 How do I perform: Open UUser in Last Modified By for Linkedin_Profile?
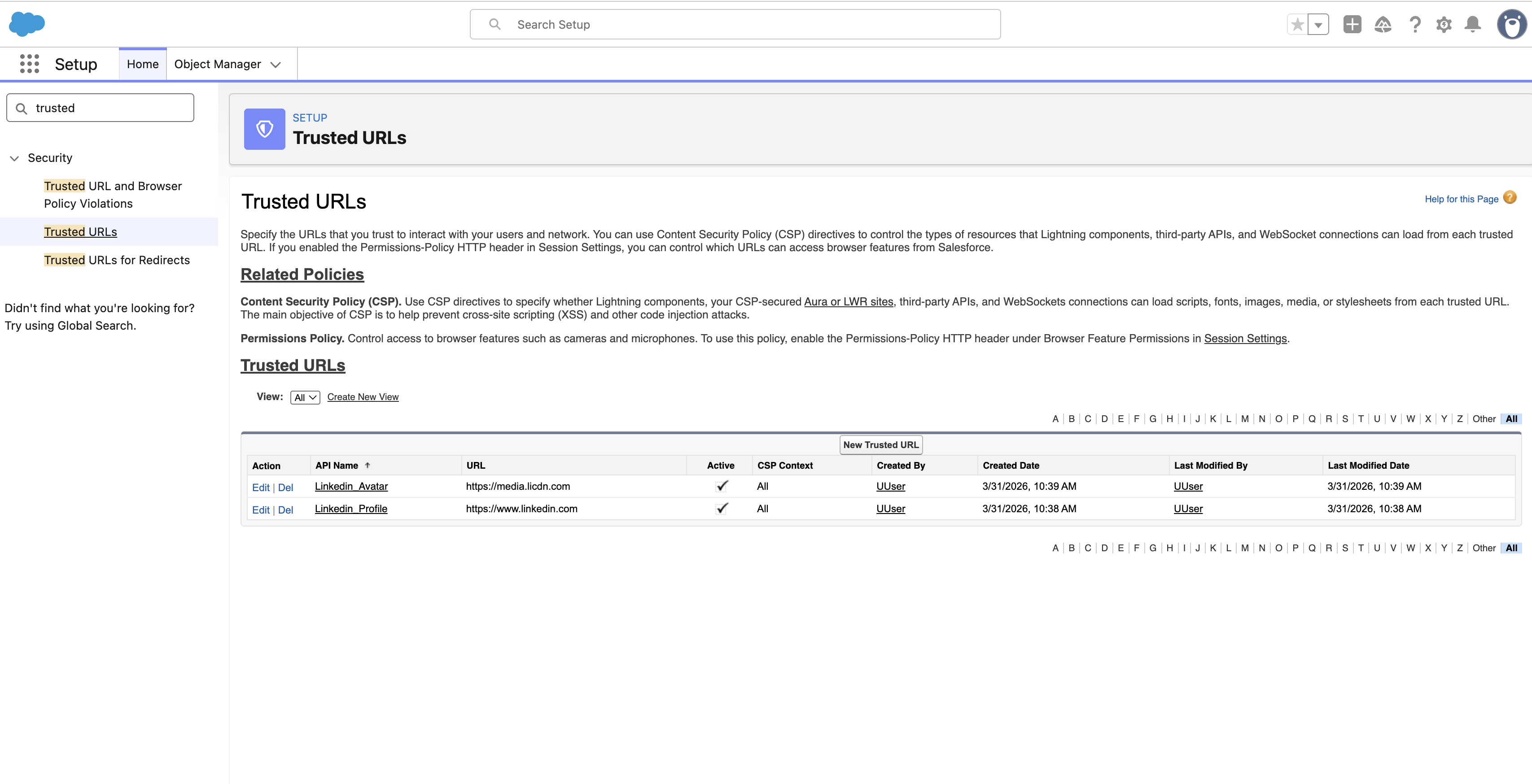pyautogui.click(x=1188, y=509)
